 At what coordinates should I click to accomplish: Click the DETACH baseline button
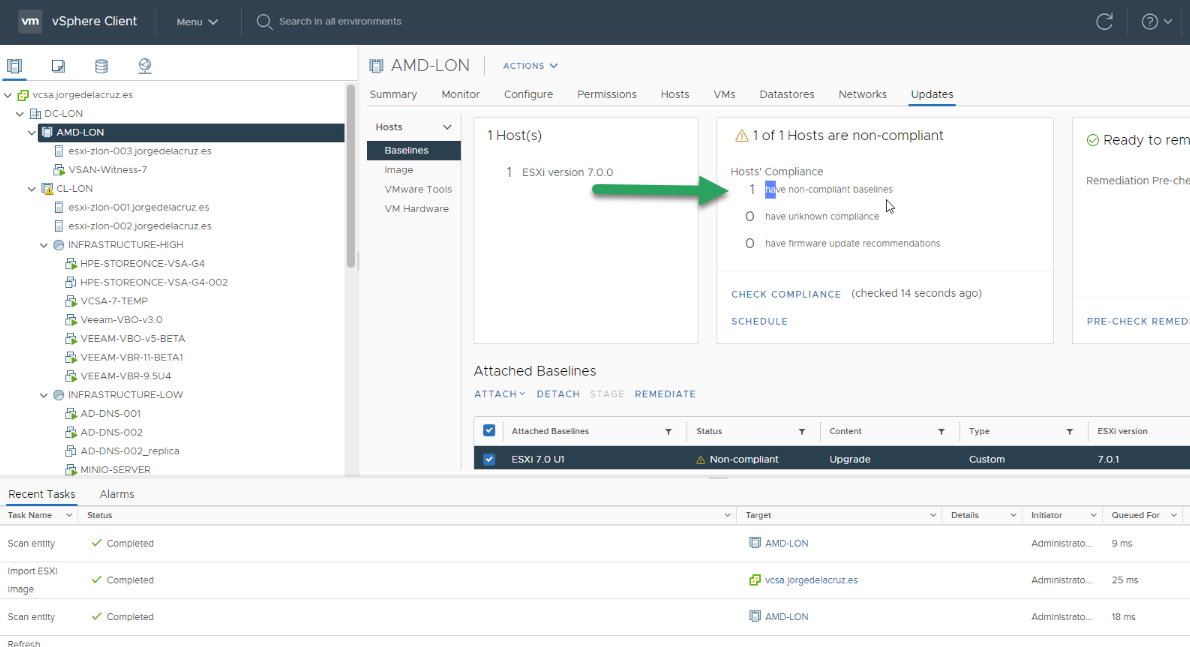(x=558, y=394)
